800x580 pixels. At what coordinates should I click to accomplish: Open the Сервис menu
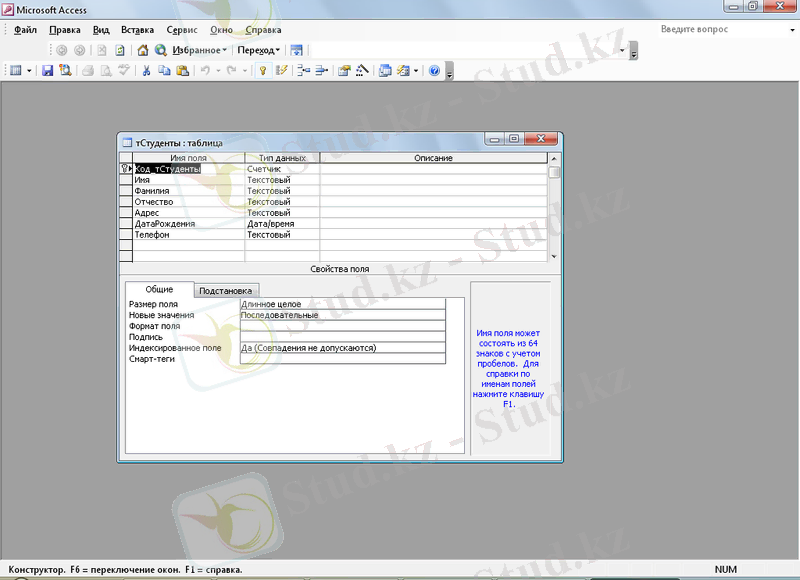click(x=181, y=30)
